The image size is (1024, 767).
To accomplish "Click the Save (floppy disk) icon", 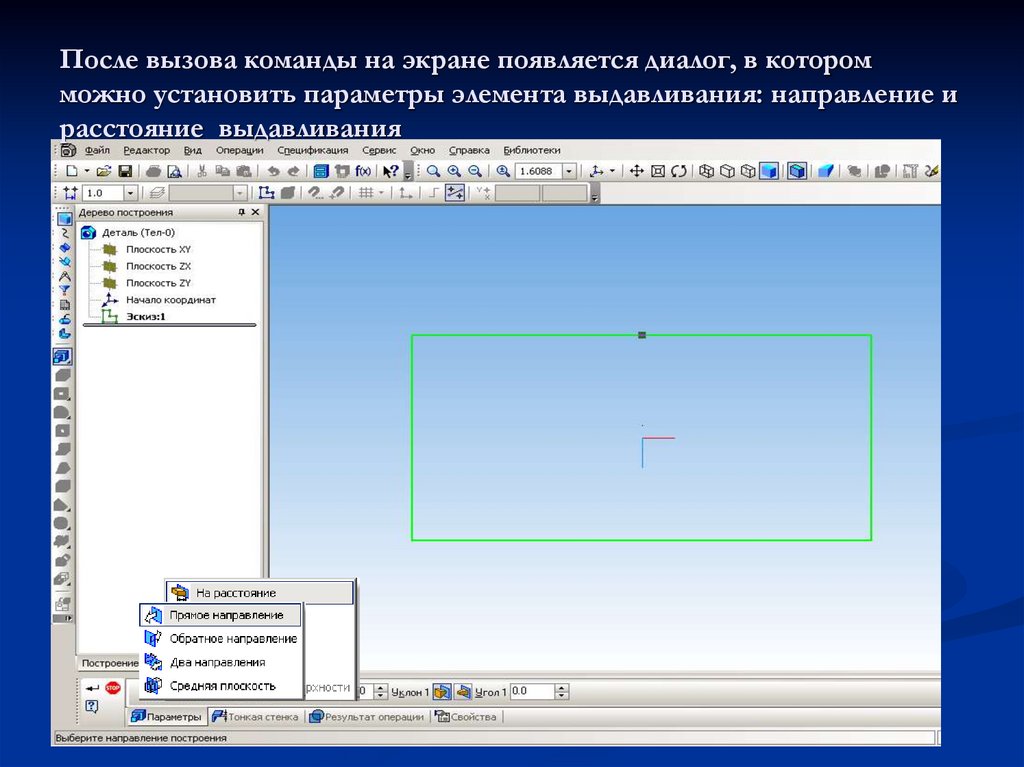I will click(x=126, y=171).
